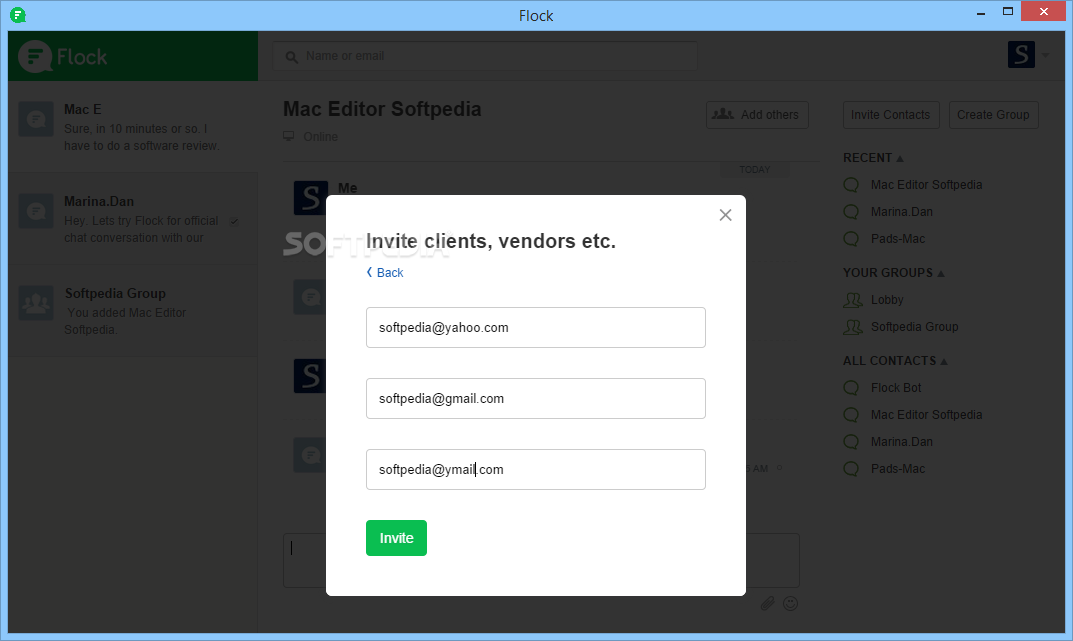Collapse the ALL CONTACTS section
The height and width of the screenshot is (641, 1073).
pyautogui.click(x=895, y=361)
